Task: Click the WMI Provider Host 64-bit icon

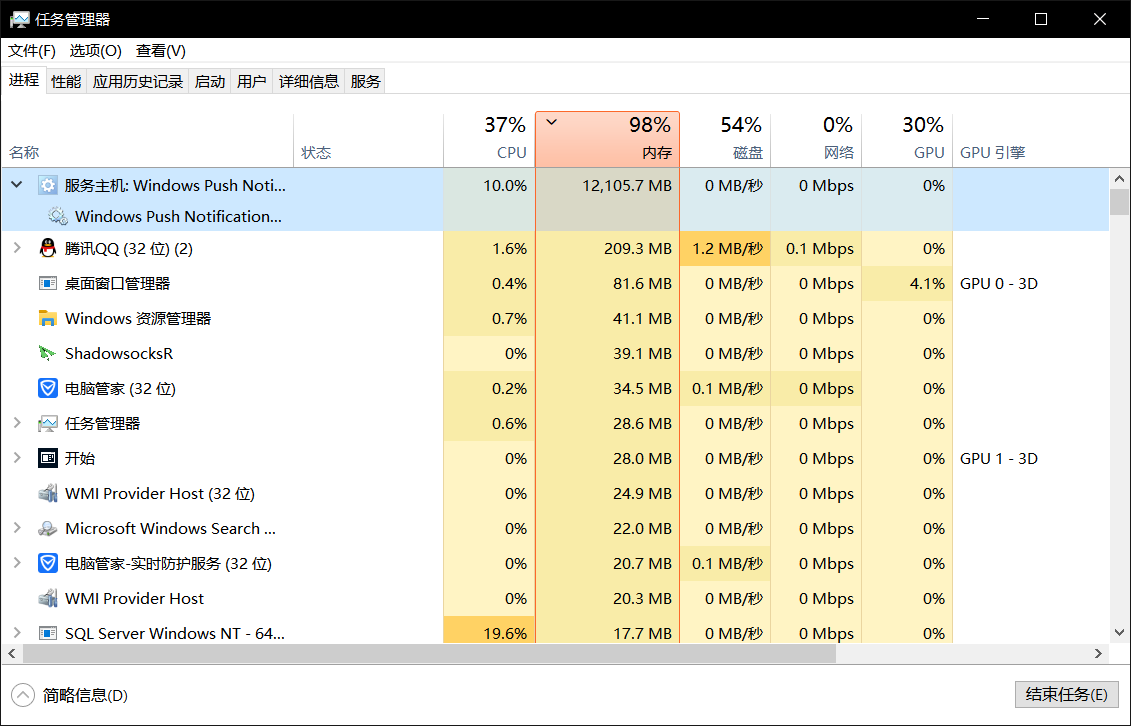Action: point(48,598)
